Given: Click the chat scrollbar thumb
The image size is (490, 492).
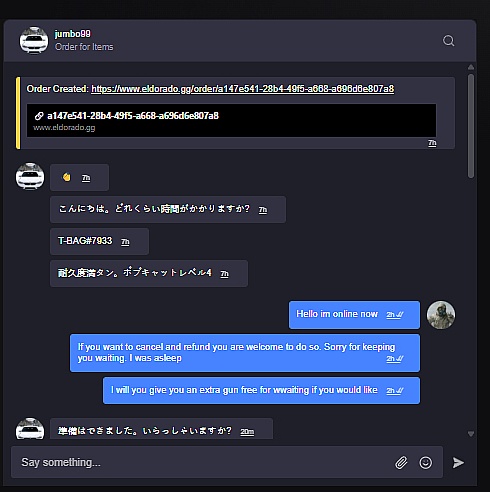Looking at the screenshot, I should 471,126.
